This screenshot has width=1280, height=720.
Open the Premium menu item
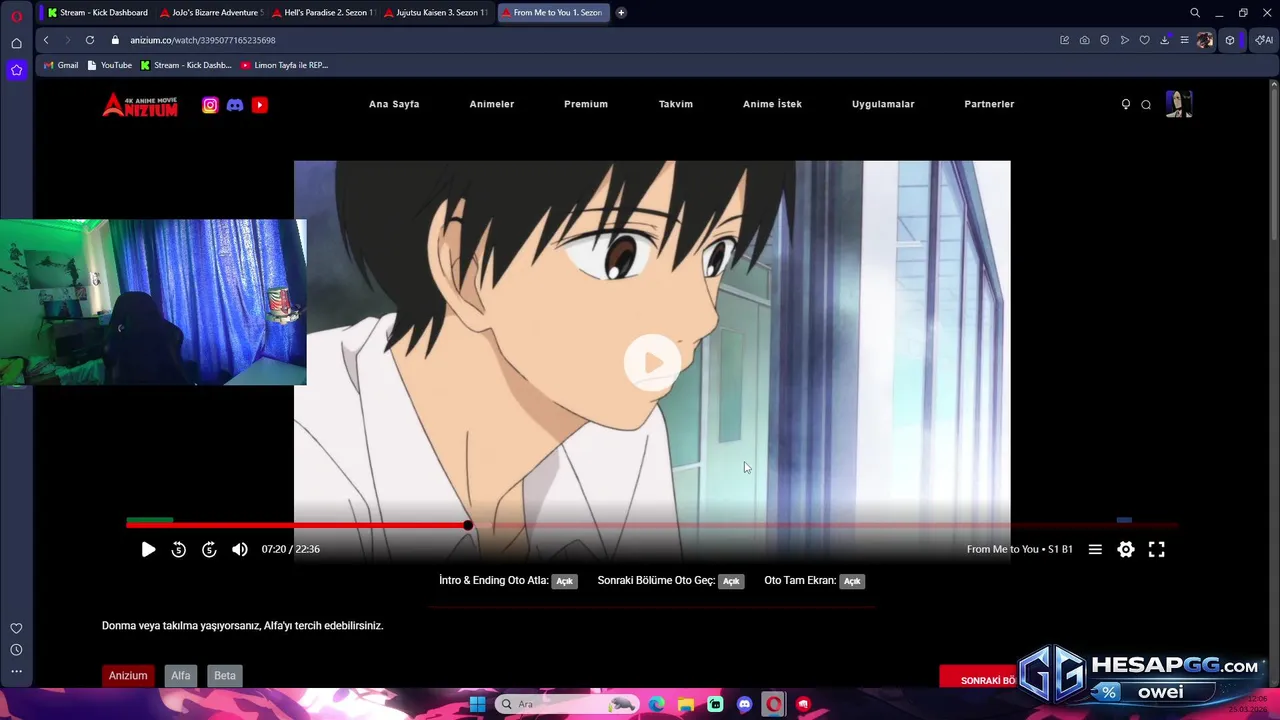586,104
